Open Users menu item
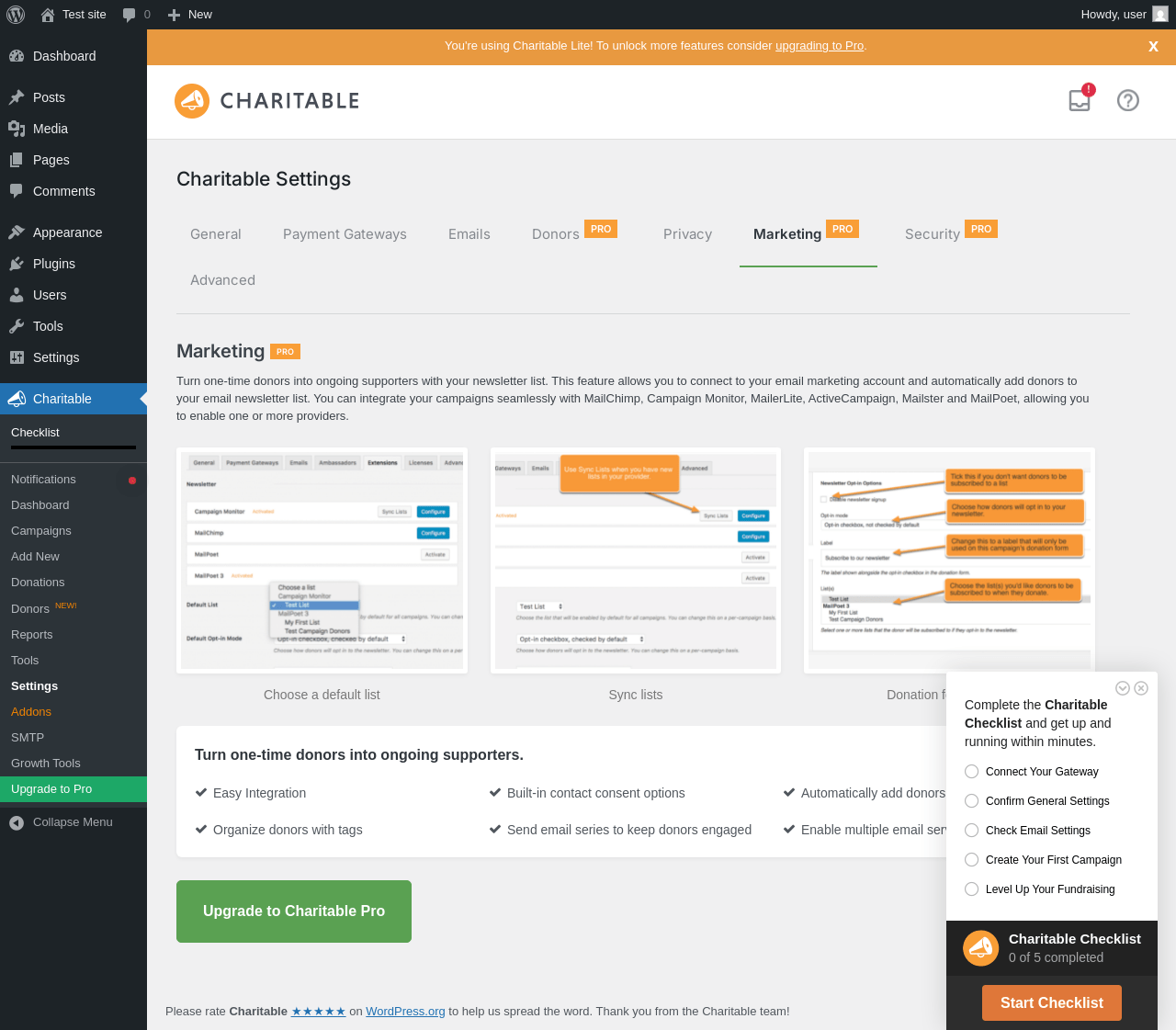Image resolution: width=1176 pixels, height=1030 pixels. click(73, 295)
